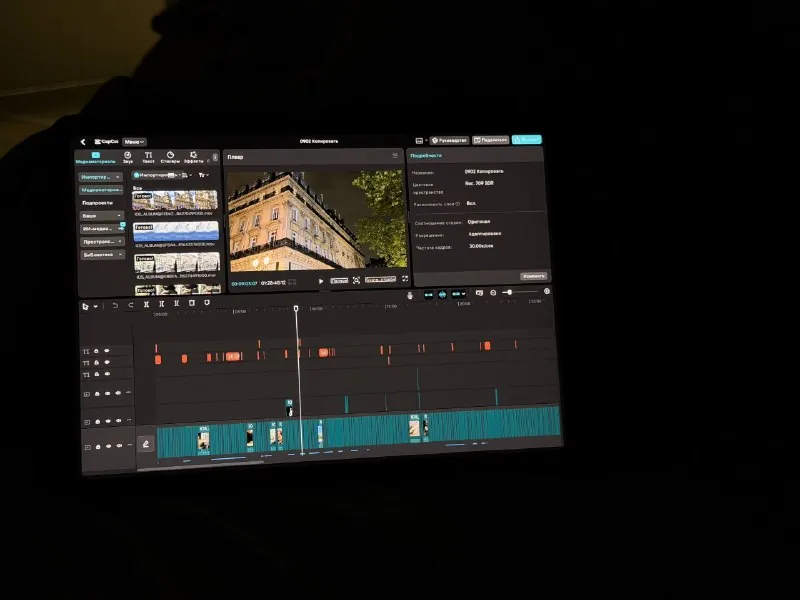Expand the Ваши section in sidebar
800x600 pixels.
[x=102, y=216]
